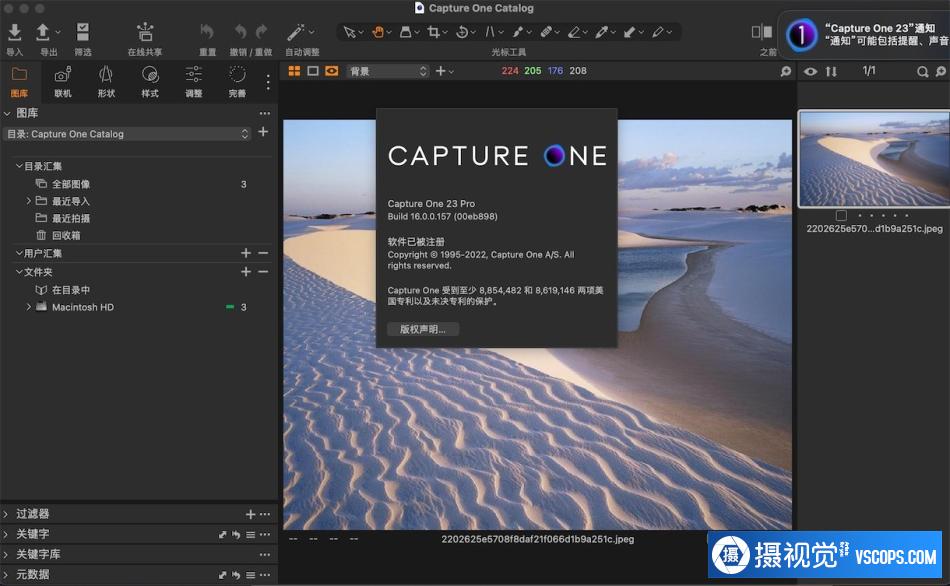Open the 背景 layer dropdown

[x=388, y=71]
